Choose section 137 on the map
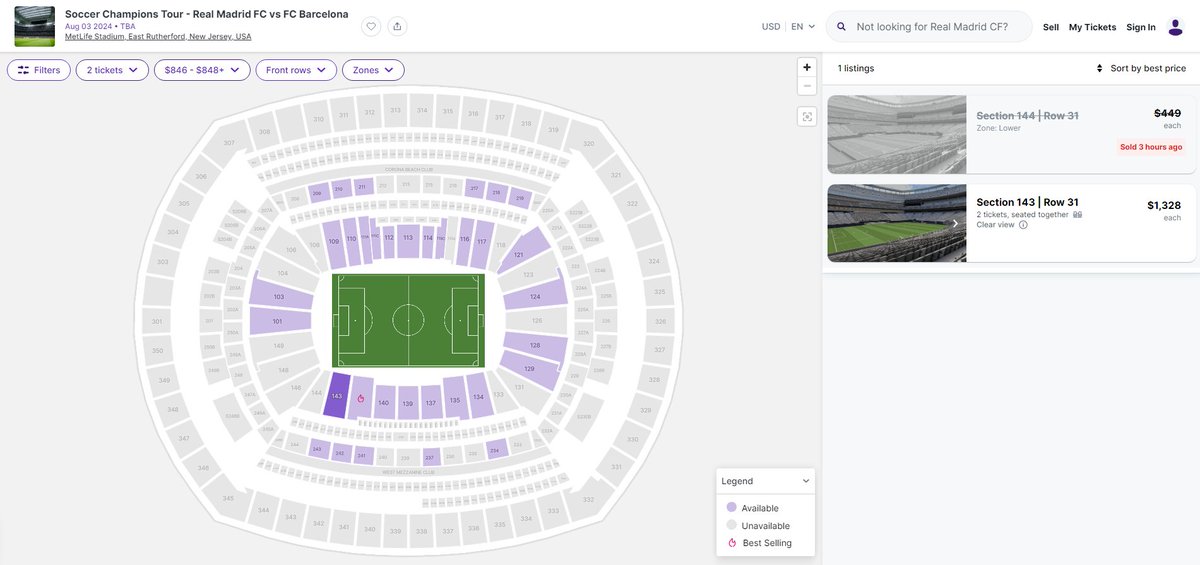The image size is (1200, 565). tap(431, 403)
